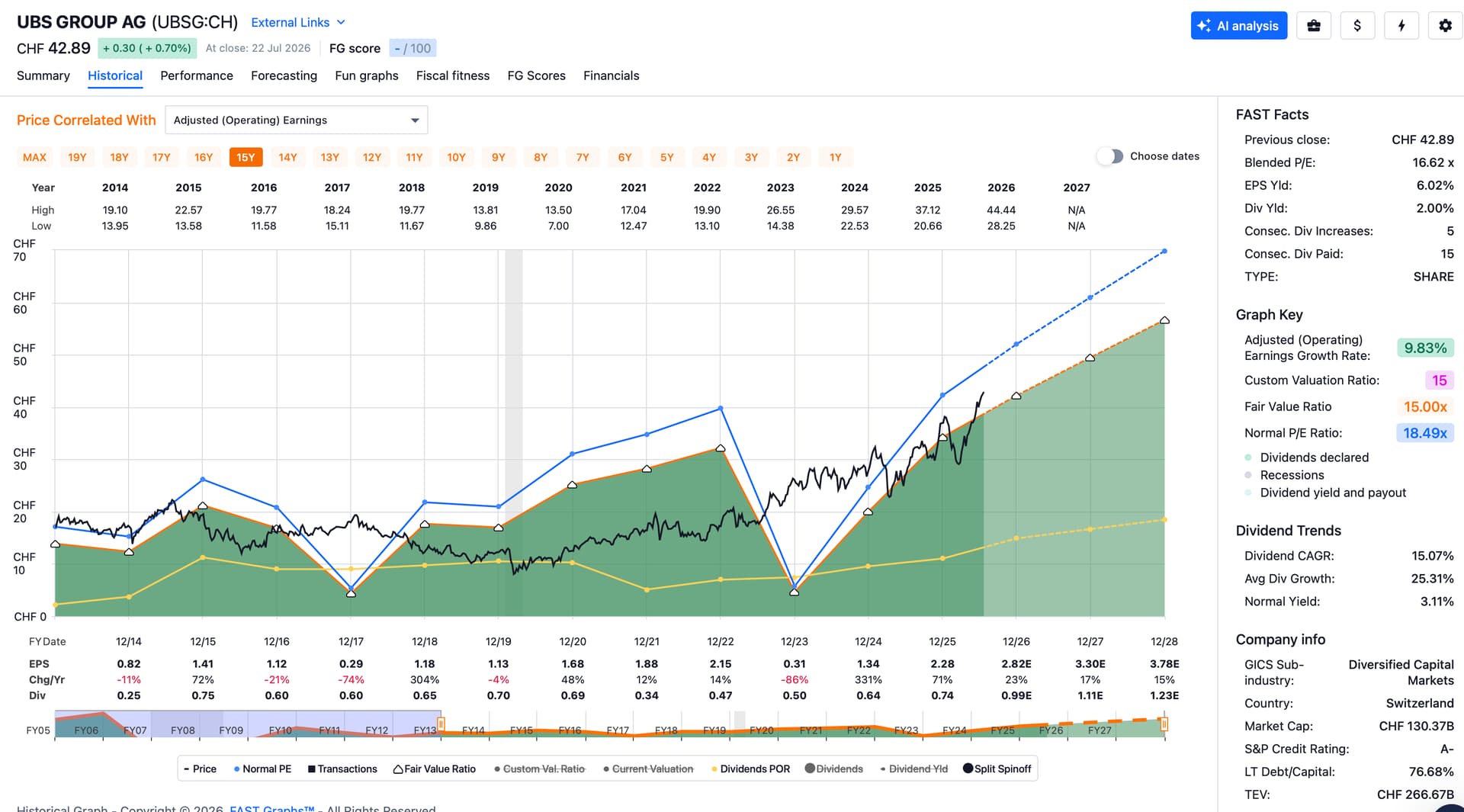
Task: Click the Fair Value Ratio 15.00x swatch
Action: click(x=1425, y=407)
